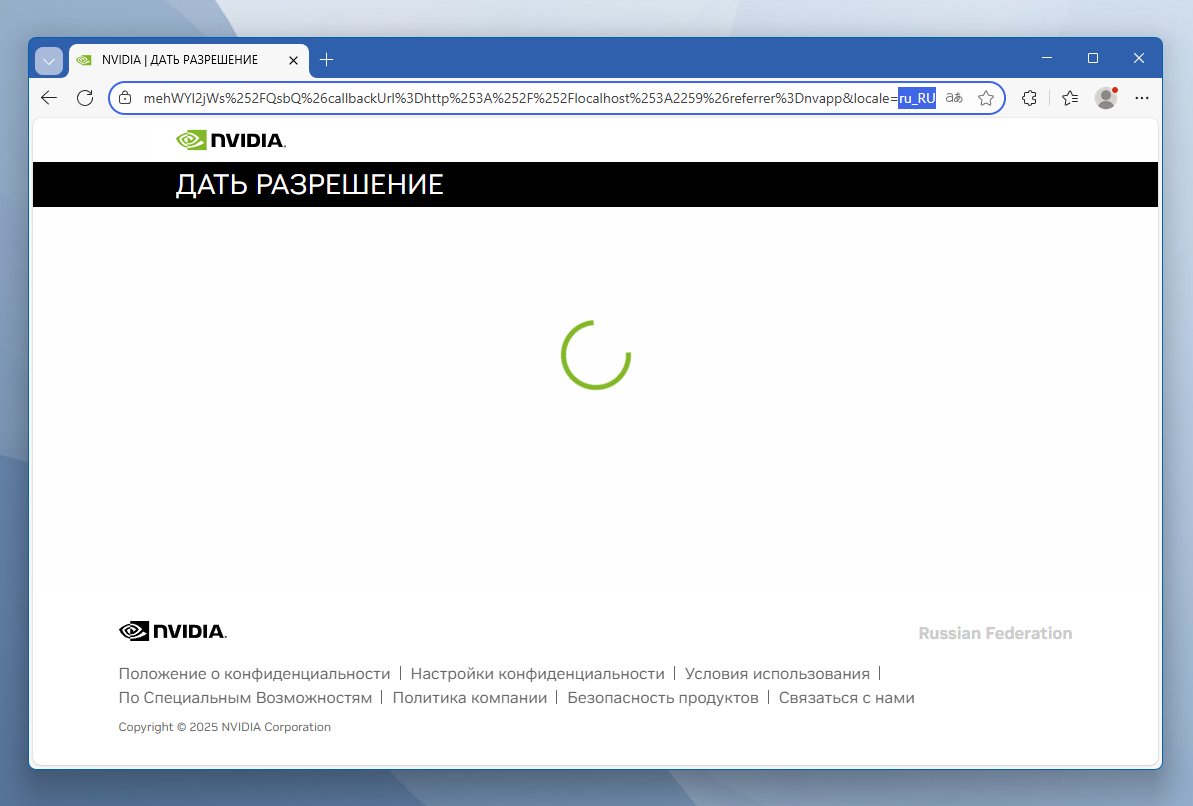Go back with the browser back arrow
This screenshot has width=1193, height=806.
tap(49, 97)
